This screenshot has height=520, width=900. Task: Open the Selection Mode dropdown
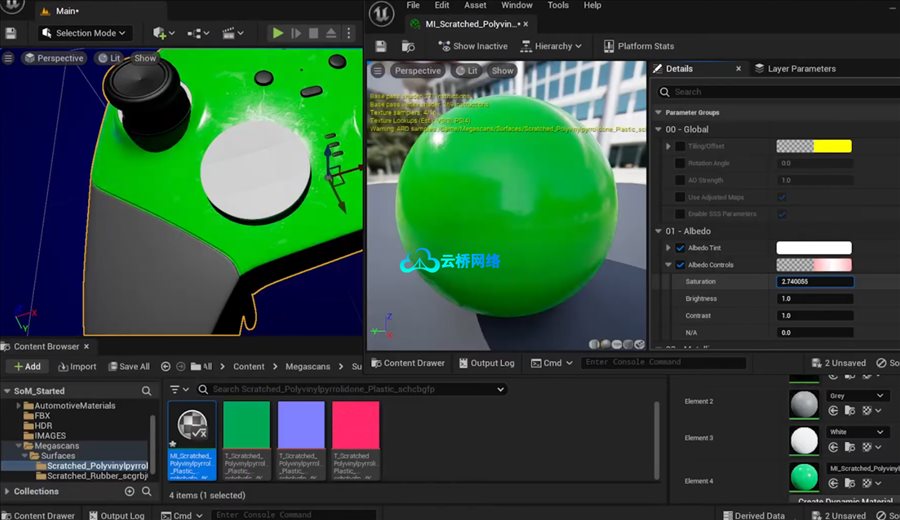click(84, 33)
